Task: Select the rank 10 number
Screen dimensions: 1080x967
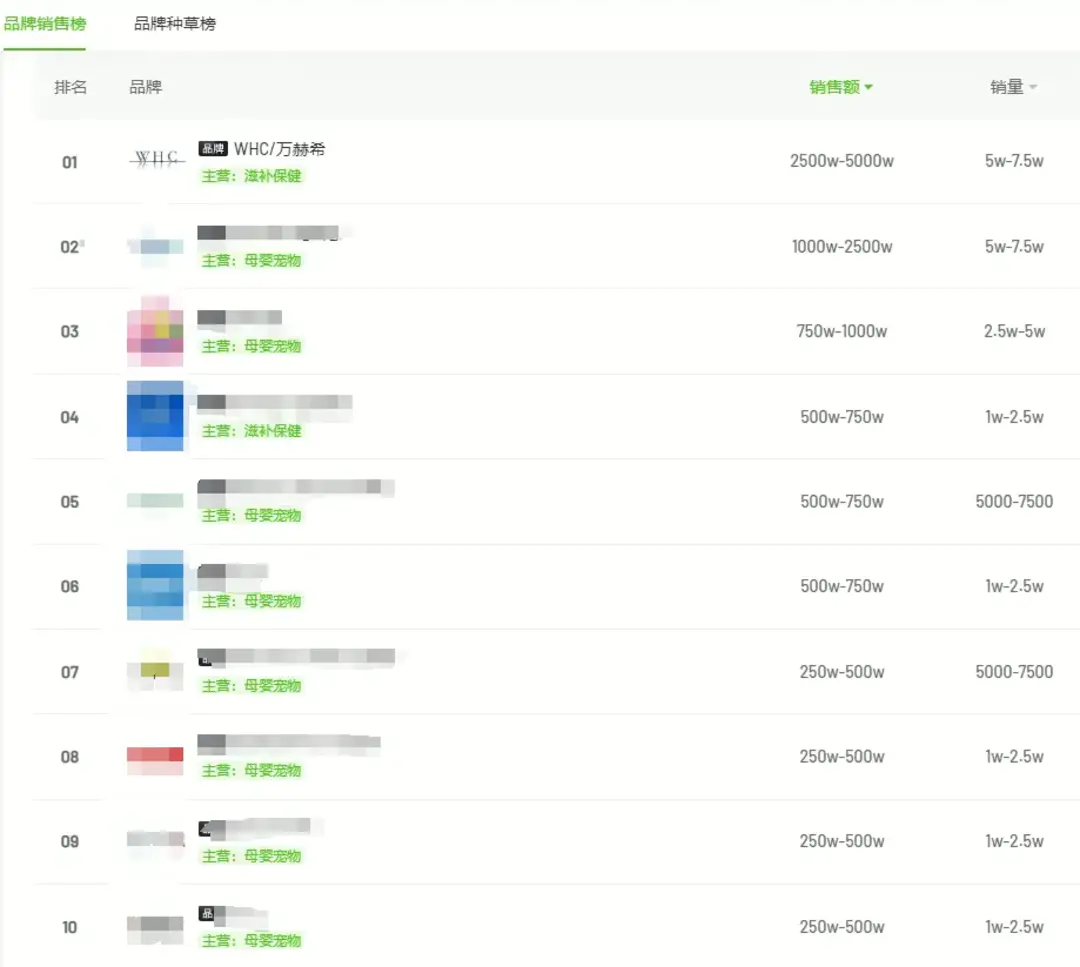Action: (70, 927)
